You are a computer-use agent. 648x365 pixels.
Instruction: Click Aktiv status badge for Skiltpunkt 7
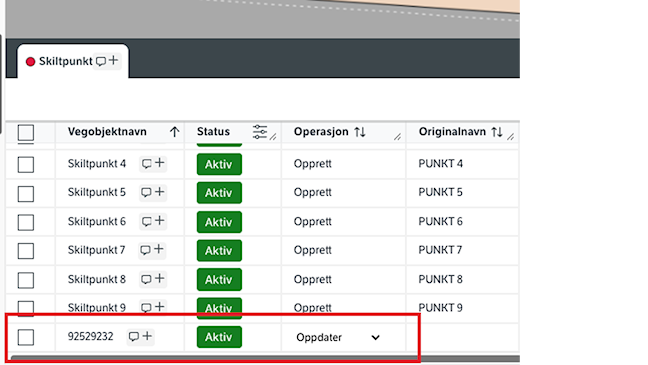coord(219,250)
